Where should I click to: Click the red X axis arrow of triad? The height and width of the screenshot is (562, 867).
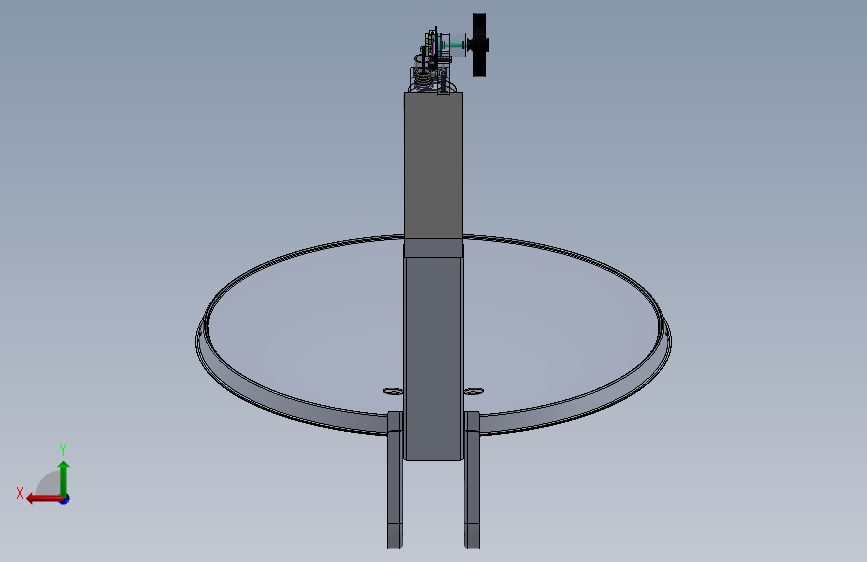pos(43,499)
